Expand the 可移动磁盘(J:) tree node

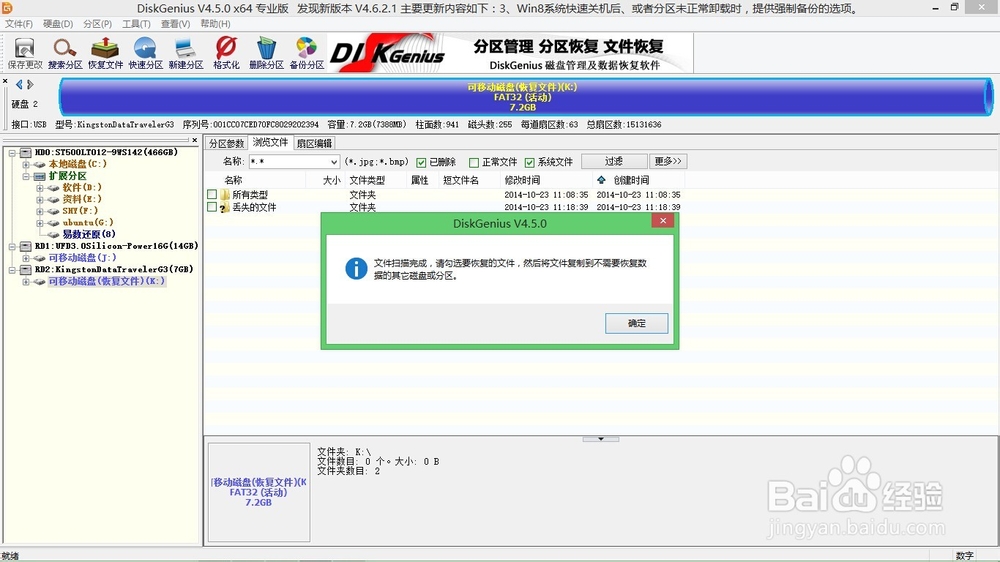pyautogui.click(x=26, y=258)
